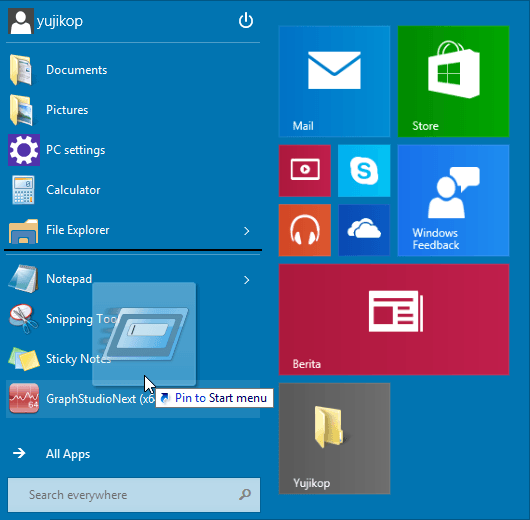Open Sticky Notes icon
This screenshot has height=520, width=530.
click(x=24, y=359)
